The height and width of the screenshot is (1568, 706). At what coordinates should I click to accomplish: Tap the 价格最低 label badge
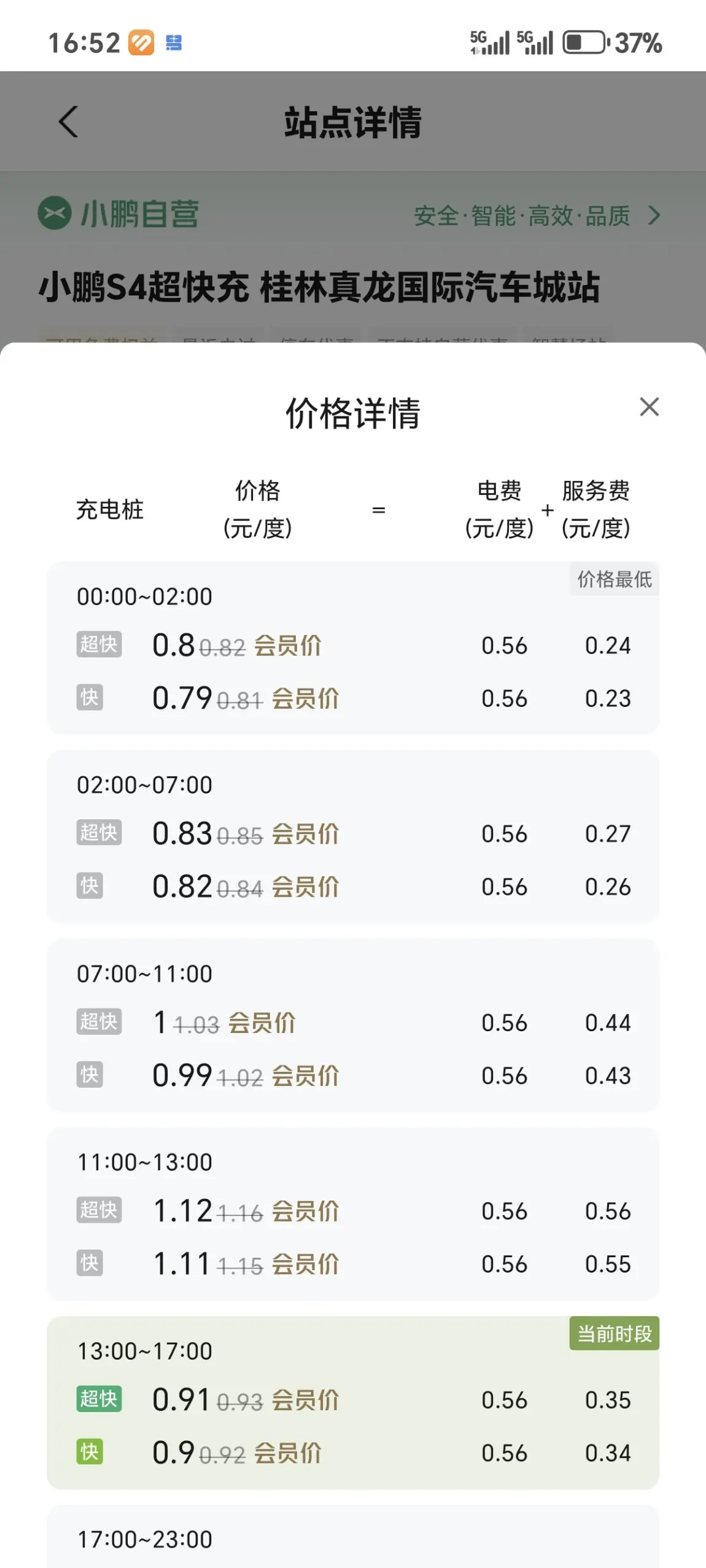[614, 579]
